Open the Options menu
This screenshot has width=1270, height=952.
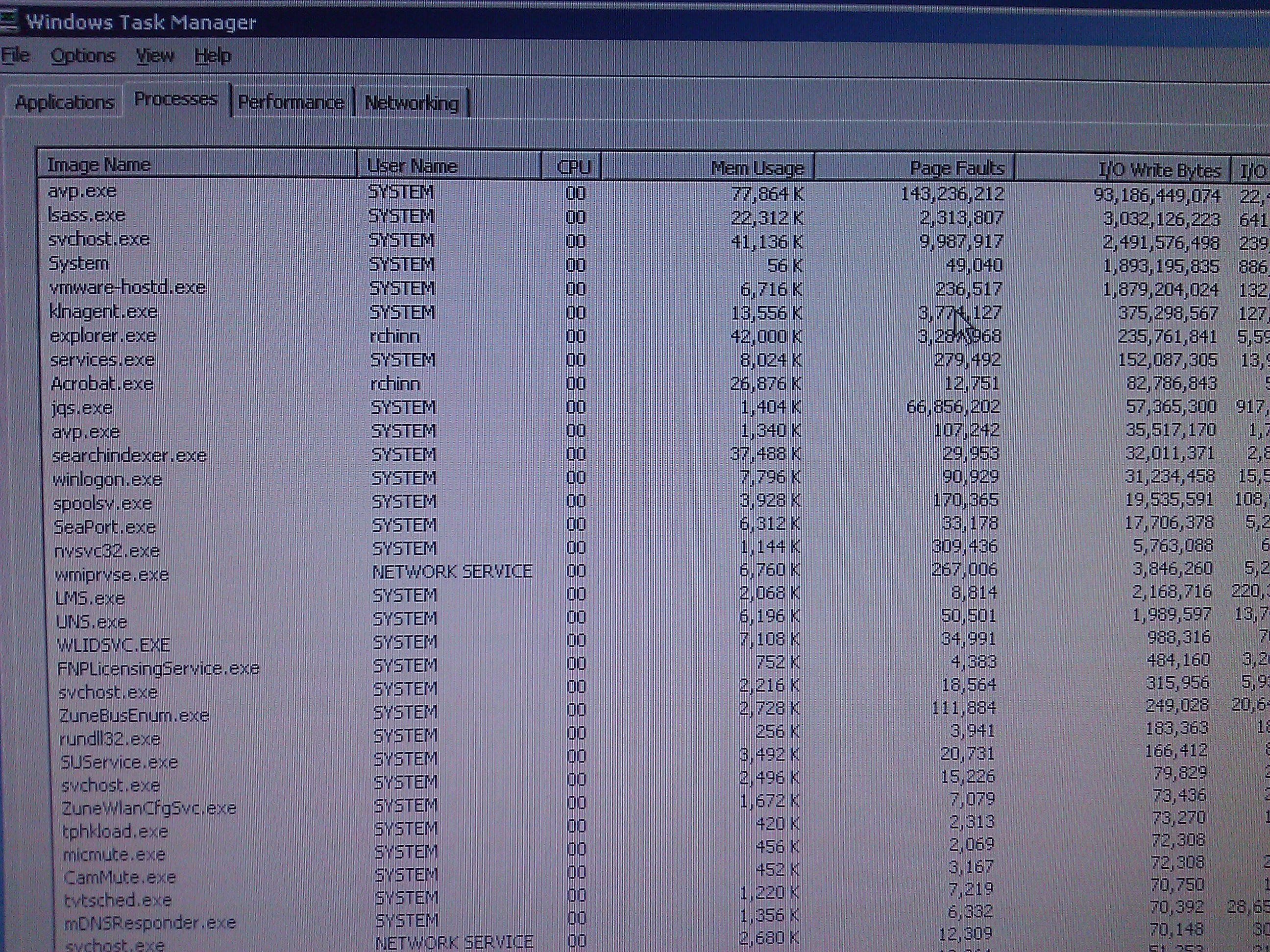(83, 56)
